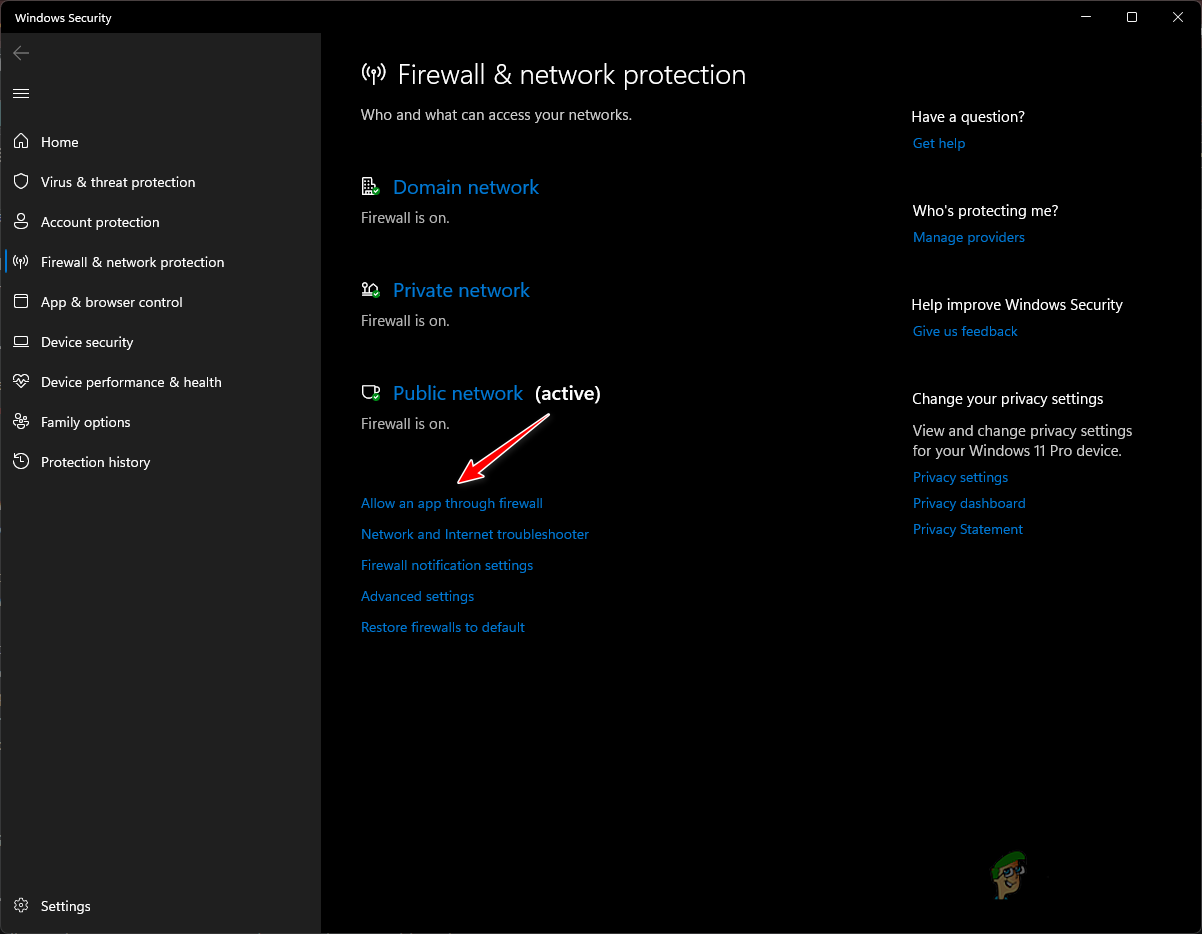Screen dimensions: 1202x934
Task: Select the Family options icon
Action: click(20, 422)
